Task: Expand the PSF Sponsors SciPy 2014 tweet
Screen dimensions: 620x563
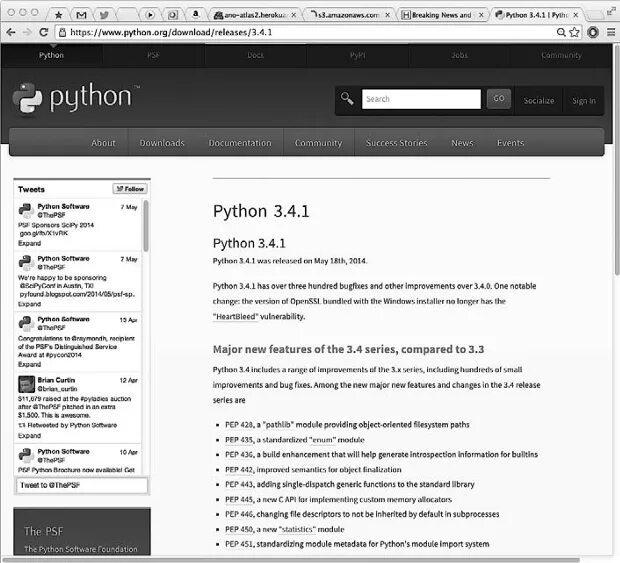Action: pyautogui.click(x=29, y=243)
